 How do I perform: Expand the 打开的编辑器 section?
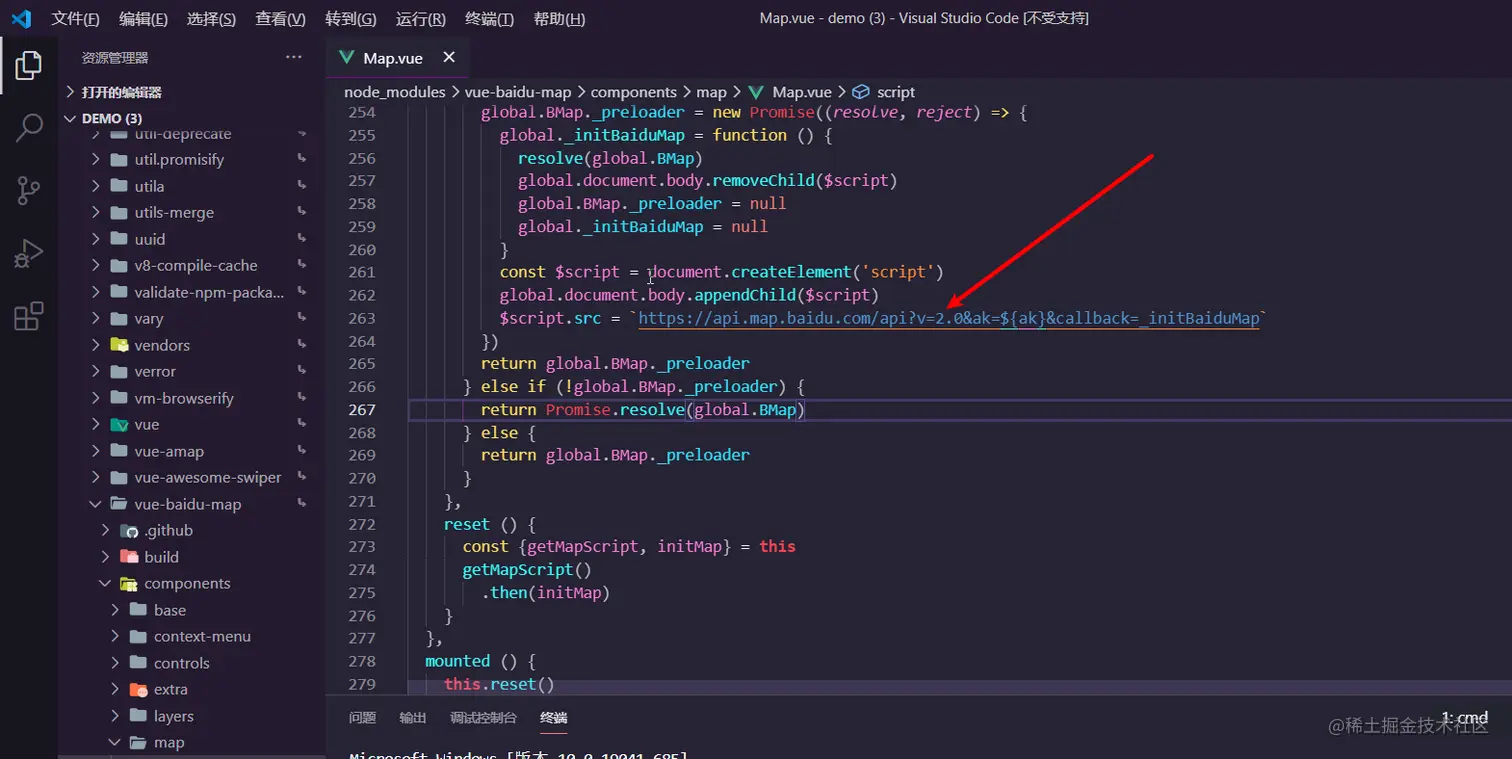pos(70,92)
